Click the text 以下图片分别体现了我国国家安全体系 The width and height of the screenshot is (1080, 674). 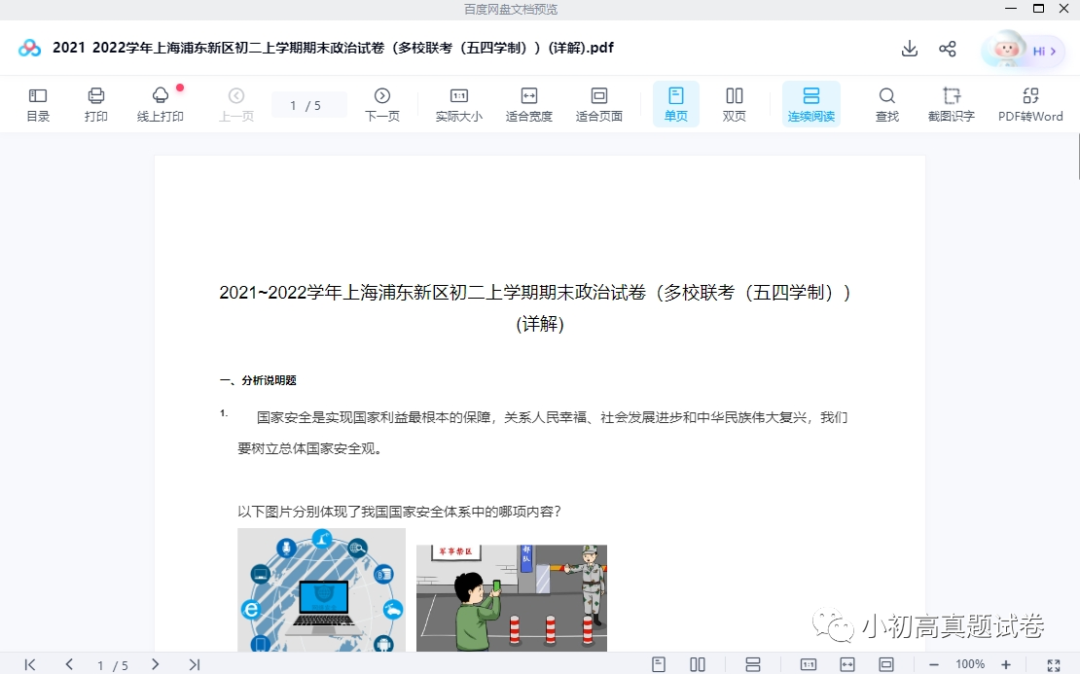pos(399,512)
